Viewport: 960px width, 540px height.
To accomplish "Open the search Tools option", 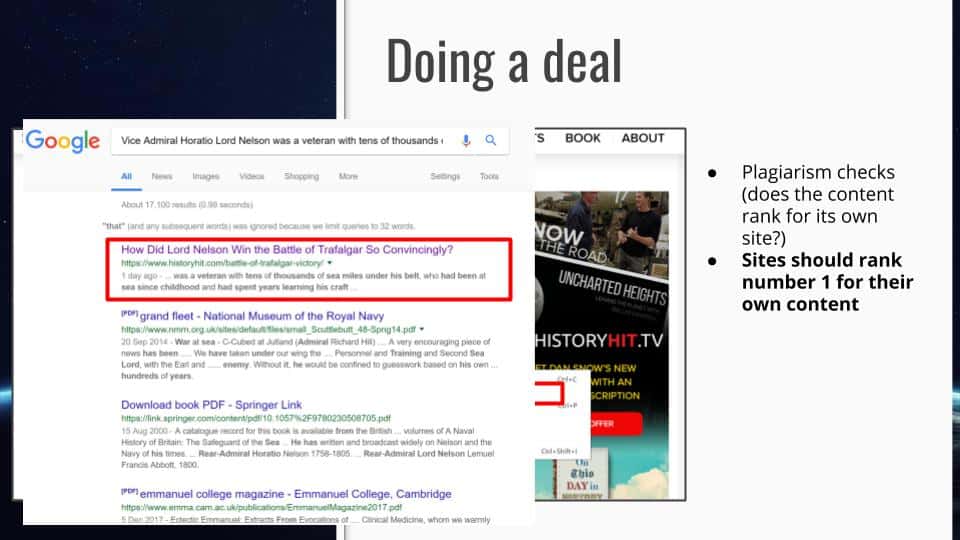I will point(489,176).
